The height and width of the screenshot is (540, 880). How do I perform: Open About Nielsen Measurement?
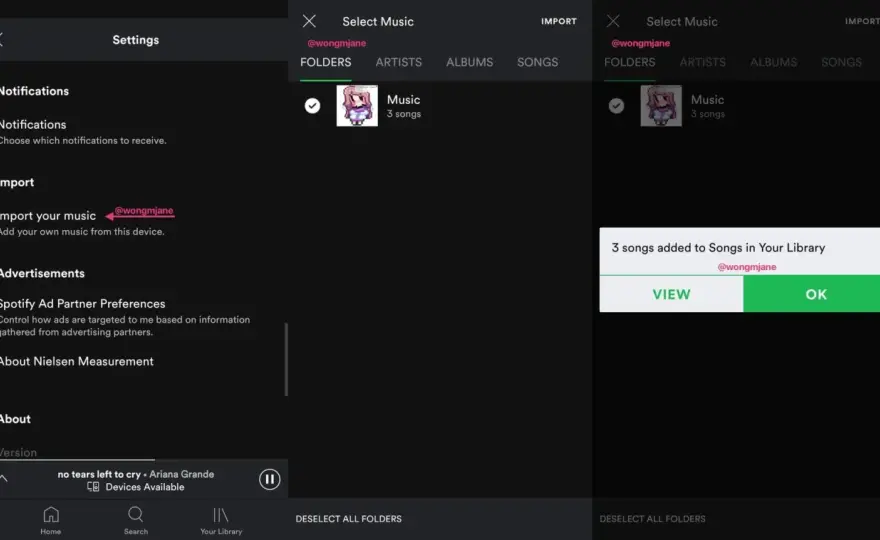[76, 361]
